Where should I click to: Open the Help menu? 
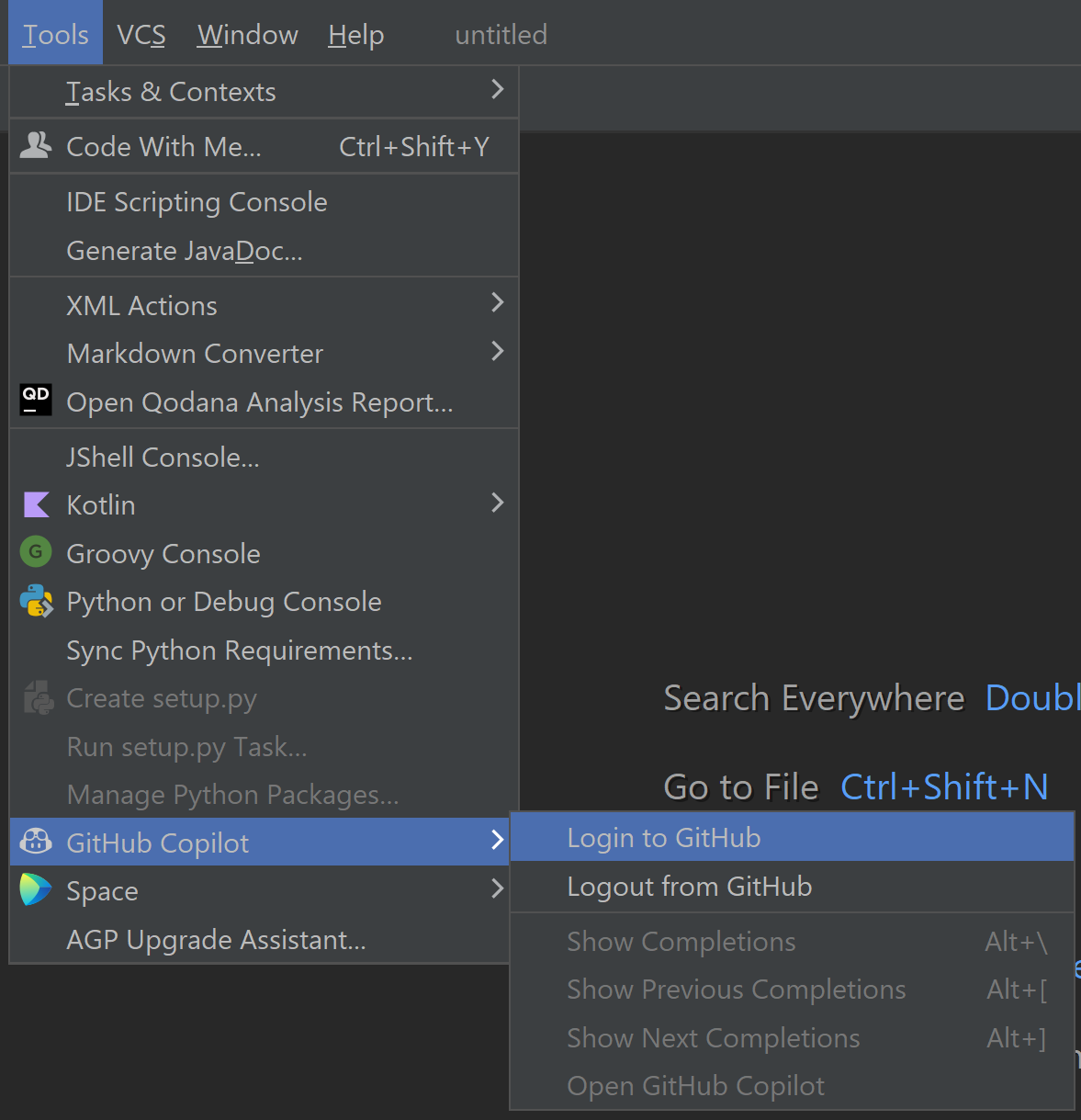(x=356, y=35)
